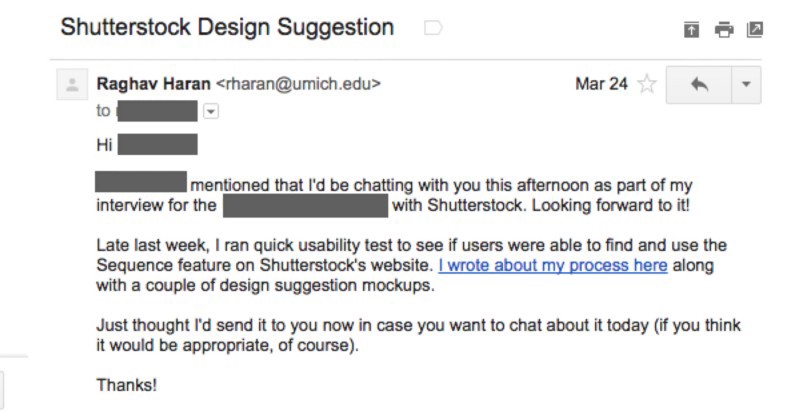
Task: Click the reply arrow button
Action: (698, 84)
